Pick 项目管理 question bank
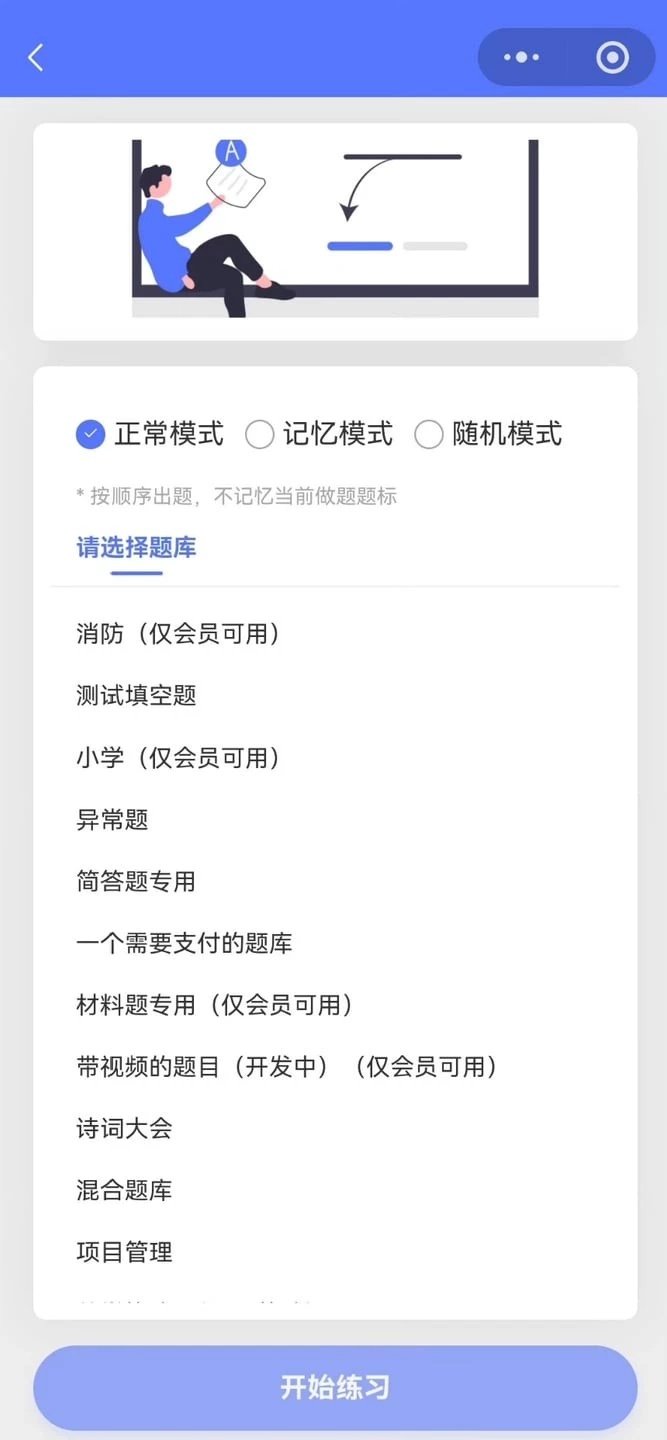 [335, 1252]
